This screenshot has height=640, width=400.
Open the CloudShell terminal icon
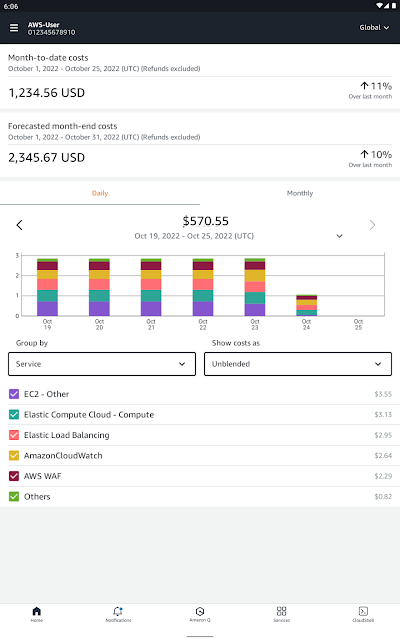pos(363,611)
